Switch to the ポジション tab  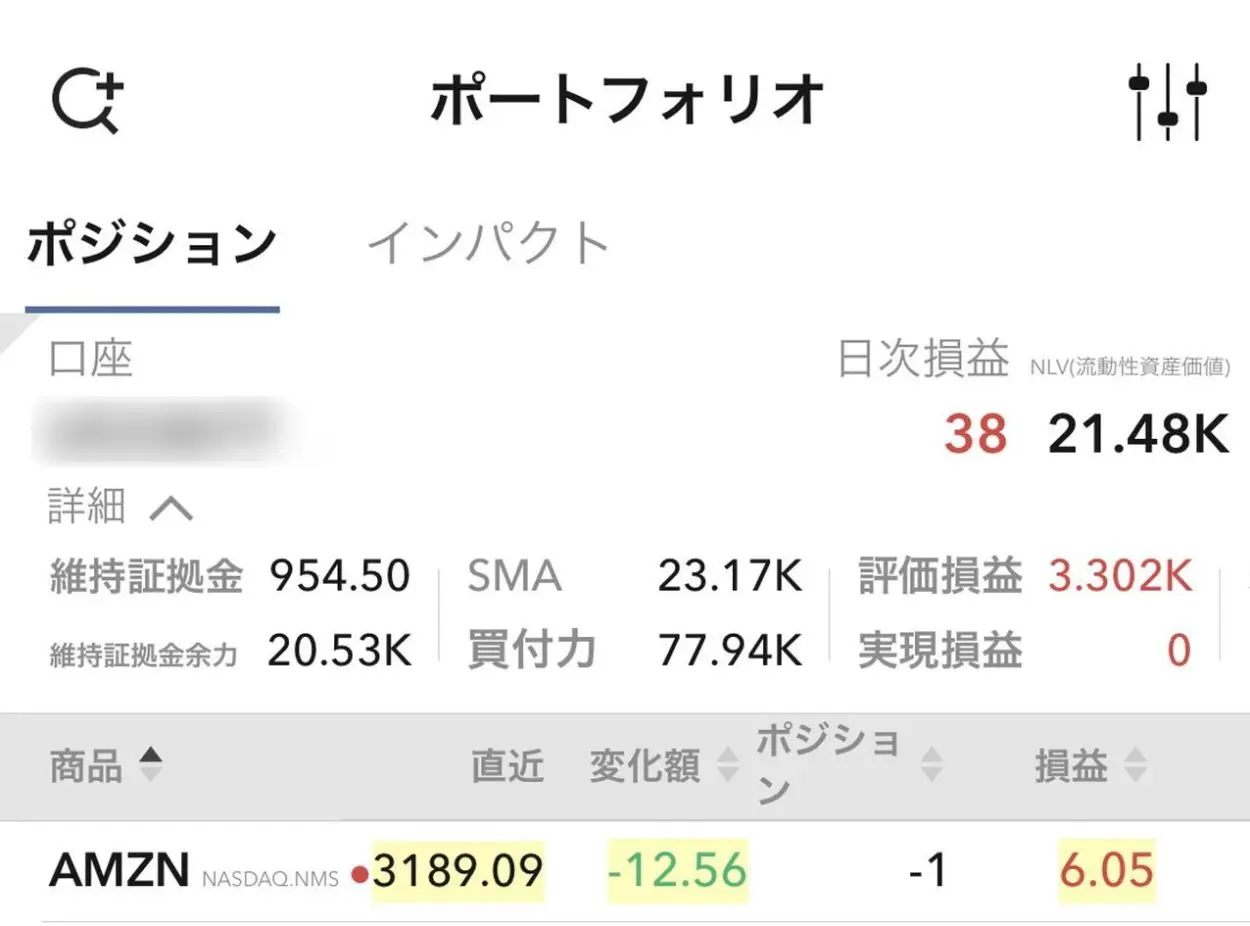click(x=151, y=245)
